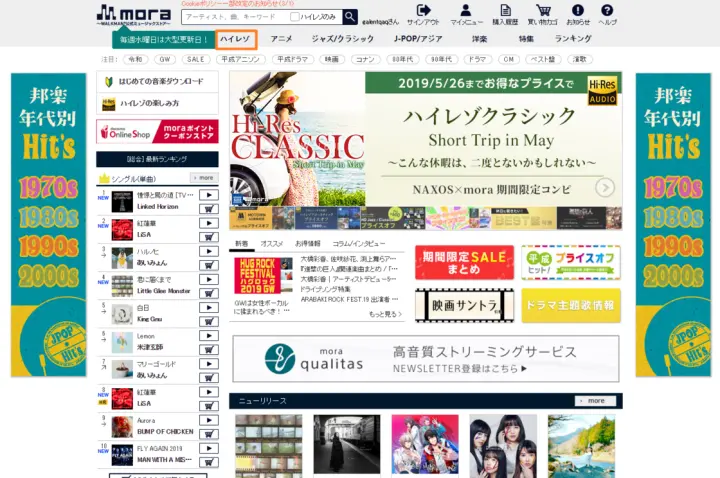Open the ハイレゾ navigation tab
Screen dimensions: 720x478
[236, 39]
